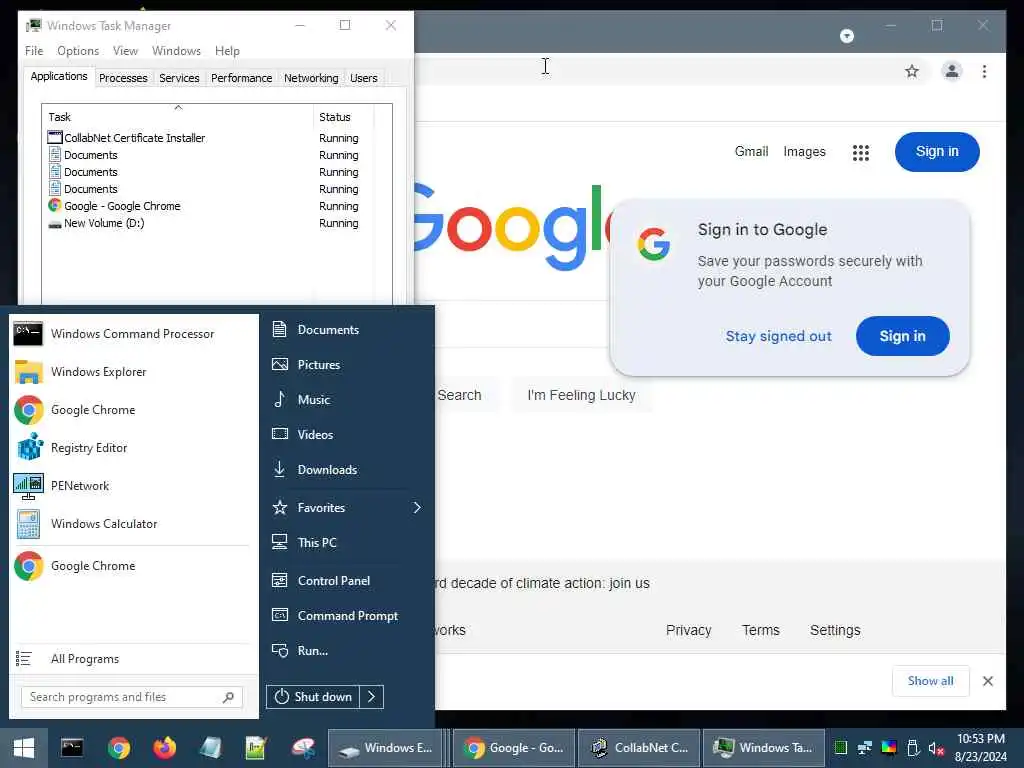Focus the Search programs and files box
This screenshot has width=1024, height=768.
click(132, 697)
